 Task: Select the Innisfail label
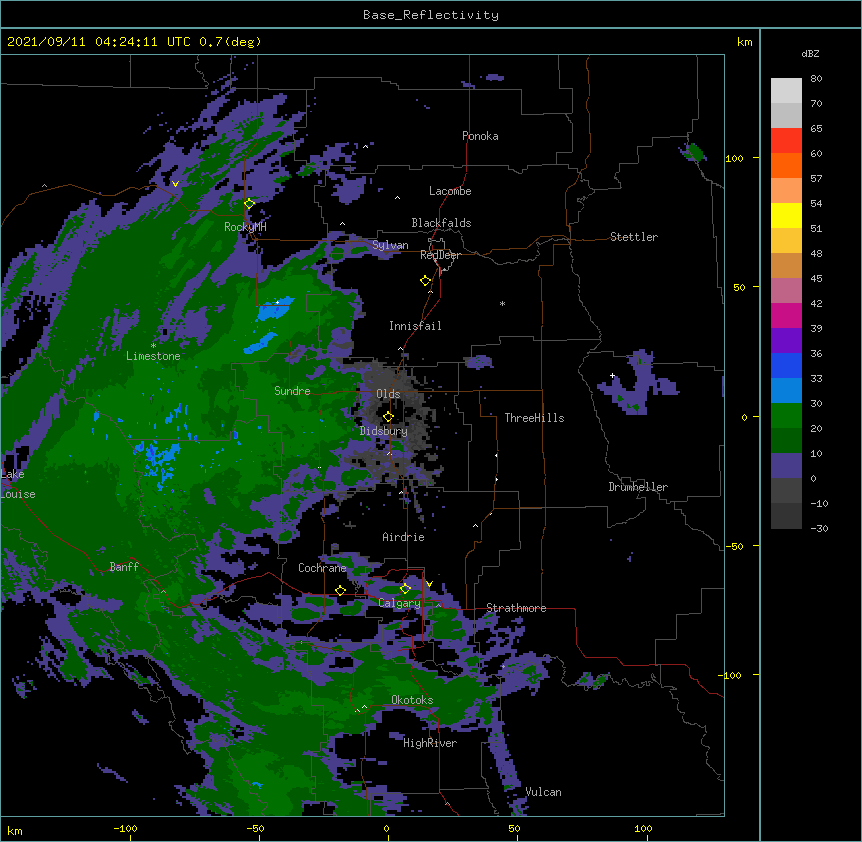point(415,326)
